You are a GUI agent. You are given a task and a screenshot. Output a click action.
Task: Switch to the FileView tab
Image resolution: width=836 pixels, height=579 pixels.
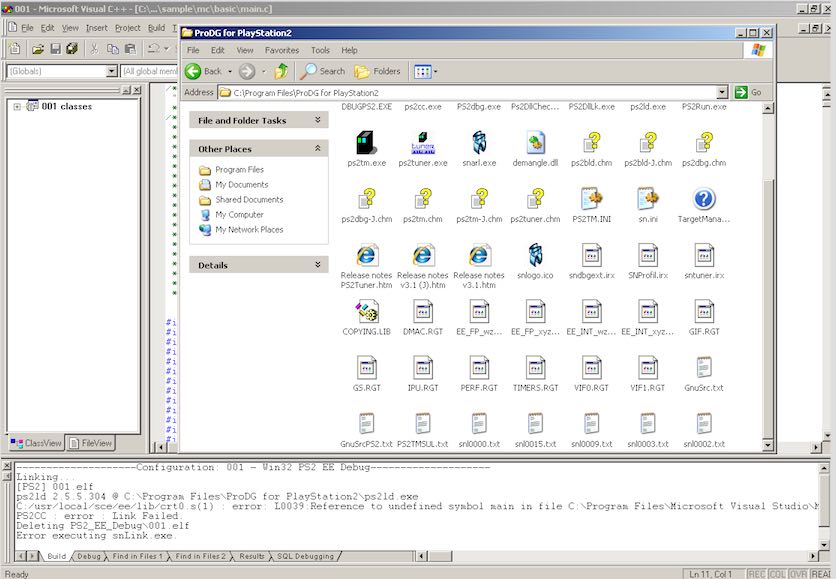(x=91, y=443)
